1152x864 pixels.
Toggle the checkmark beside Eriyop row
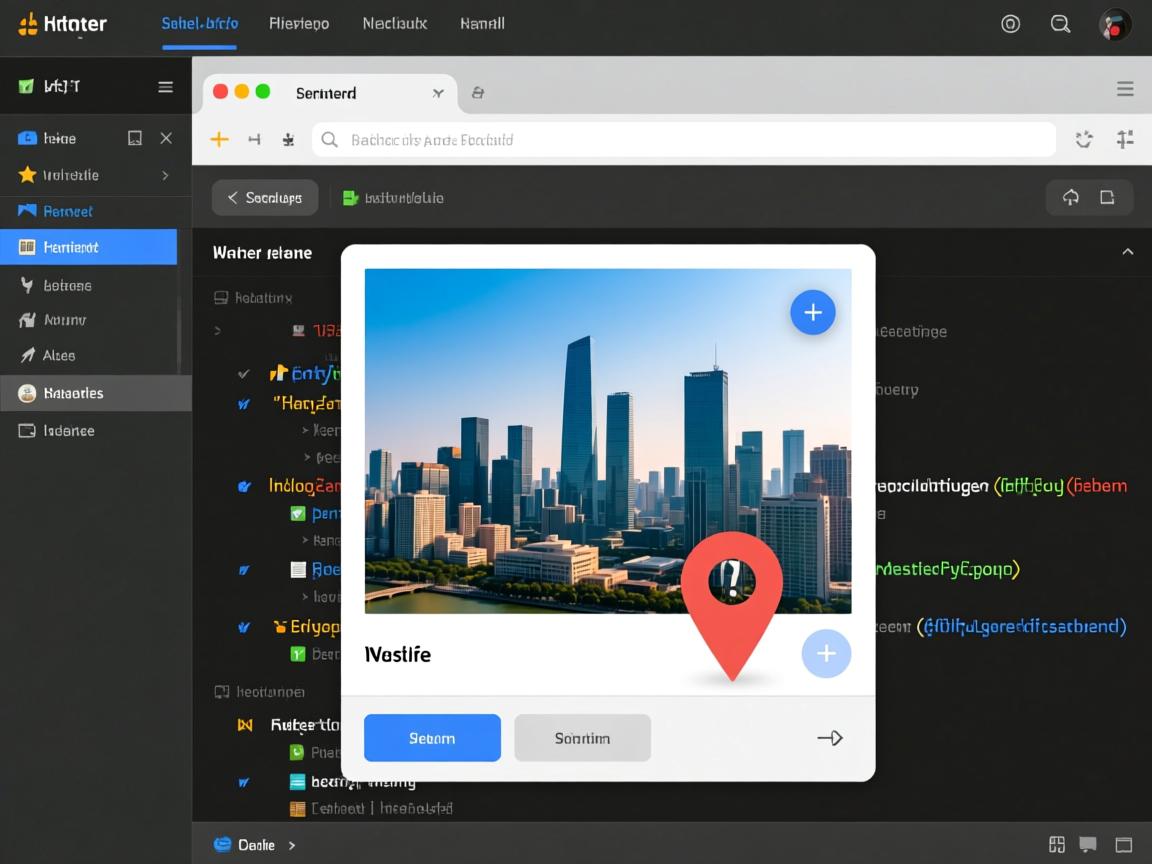tap(244, 628)
